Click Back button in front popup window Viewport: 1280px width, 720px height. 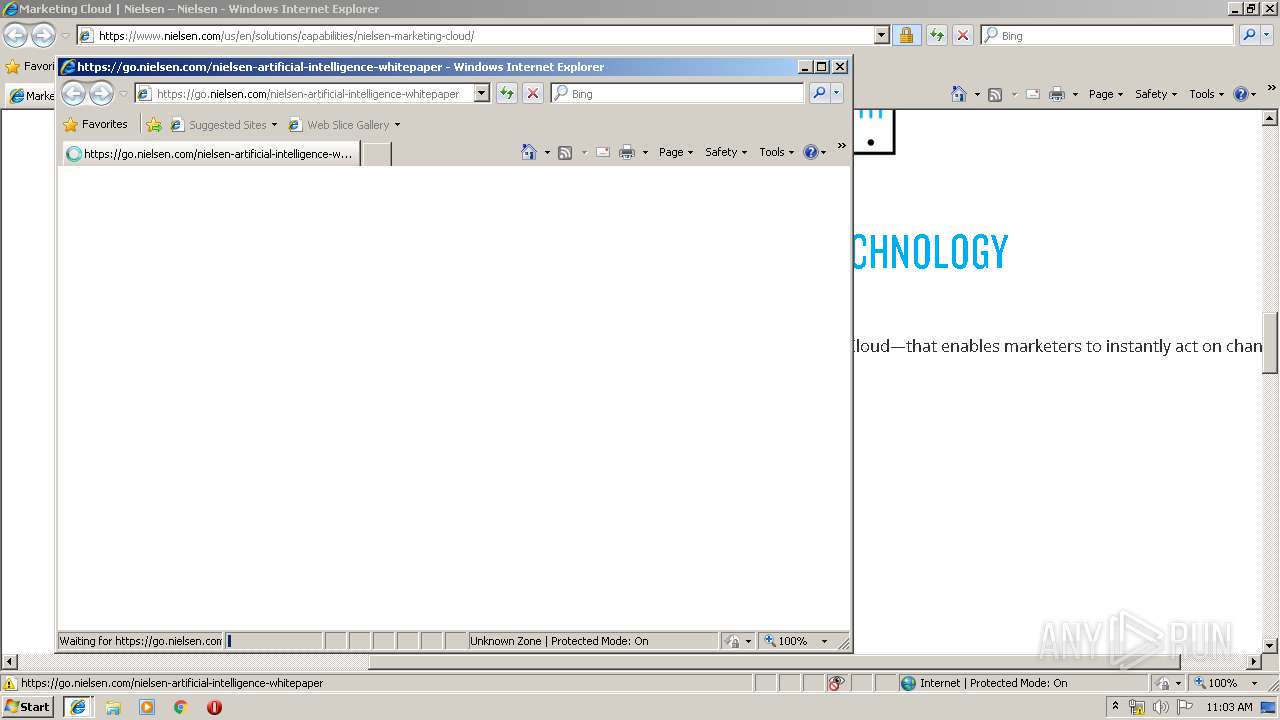(x=73, y=94)
